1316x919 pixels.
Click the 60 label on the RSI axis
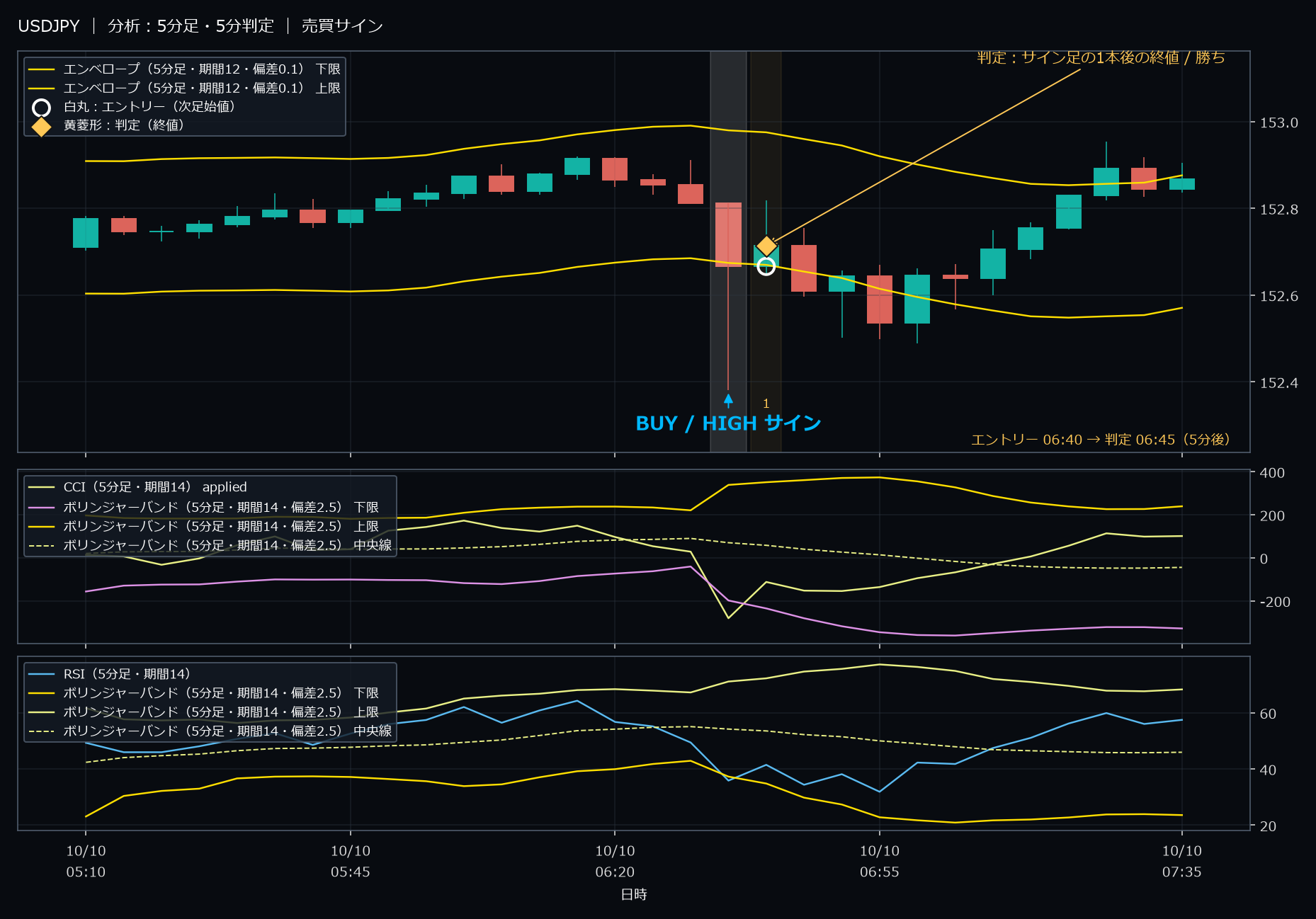click(1268, 714)
